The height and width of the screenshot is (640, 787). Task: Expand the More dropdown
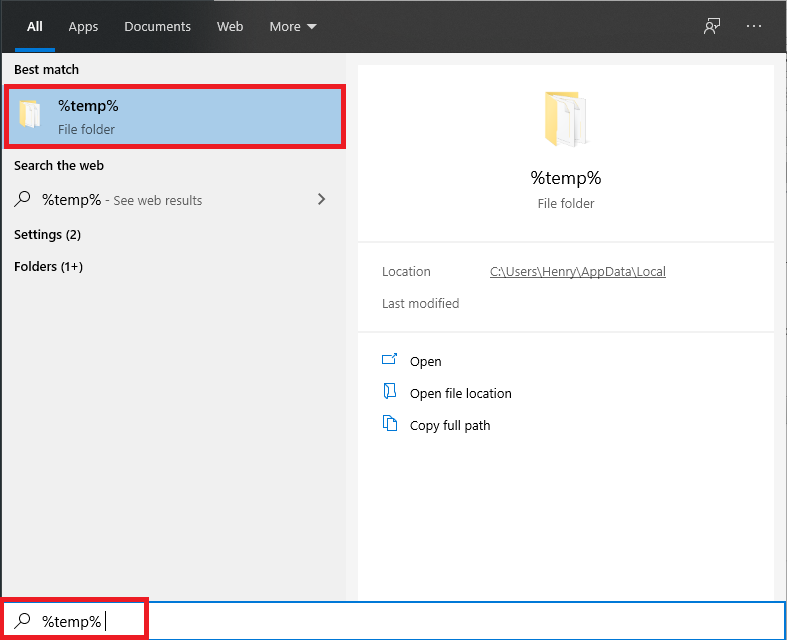[x=293, y=27]
